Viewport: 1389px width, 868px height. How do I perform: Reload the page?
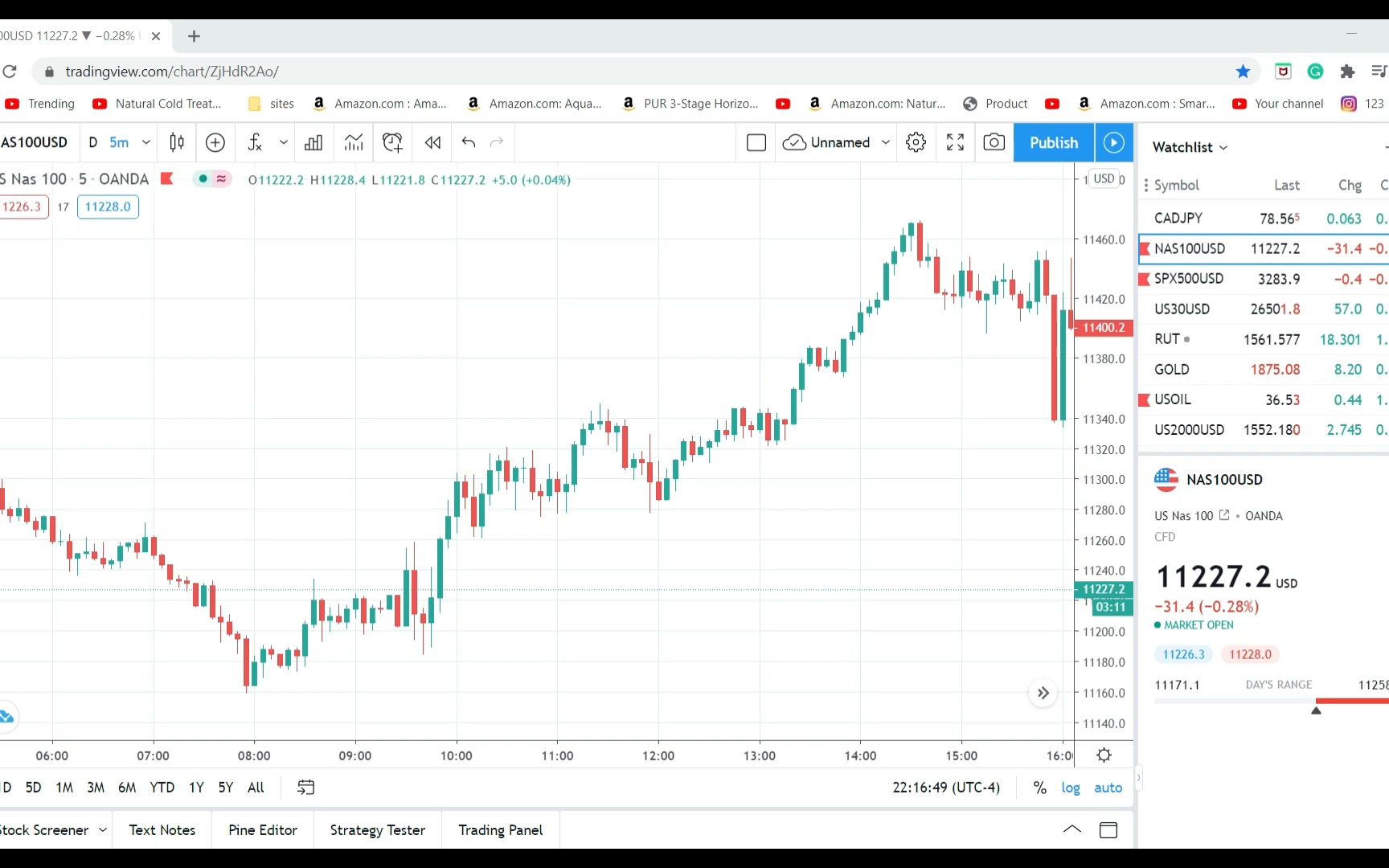pos(10,72)
